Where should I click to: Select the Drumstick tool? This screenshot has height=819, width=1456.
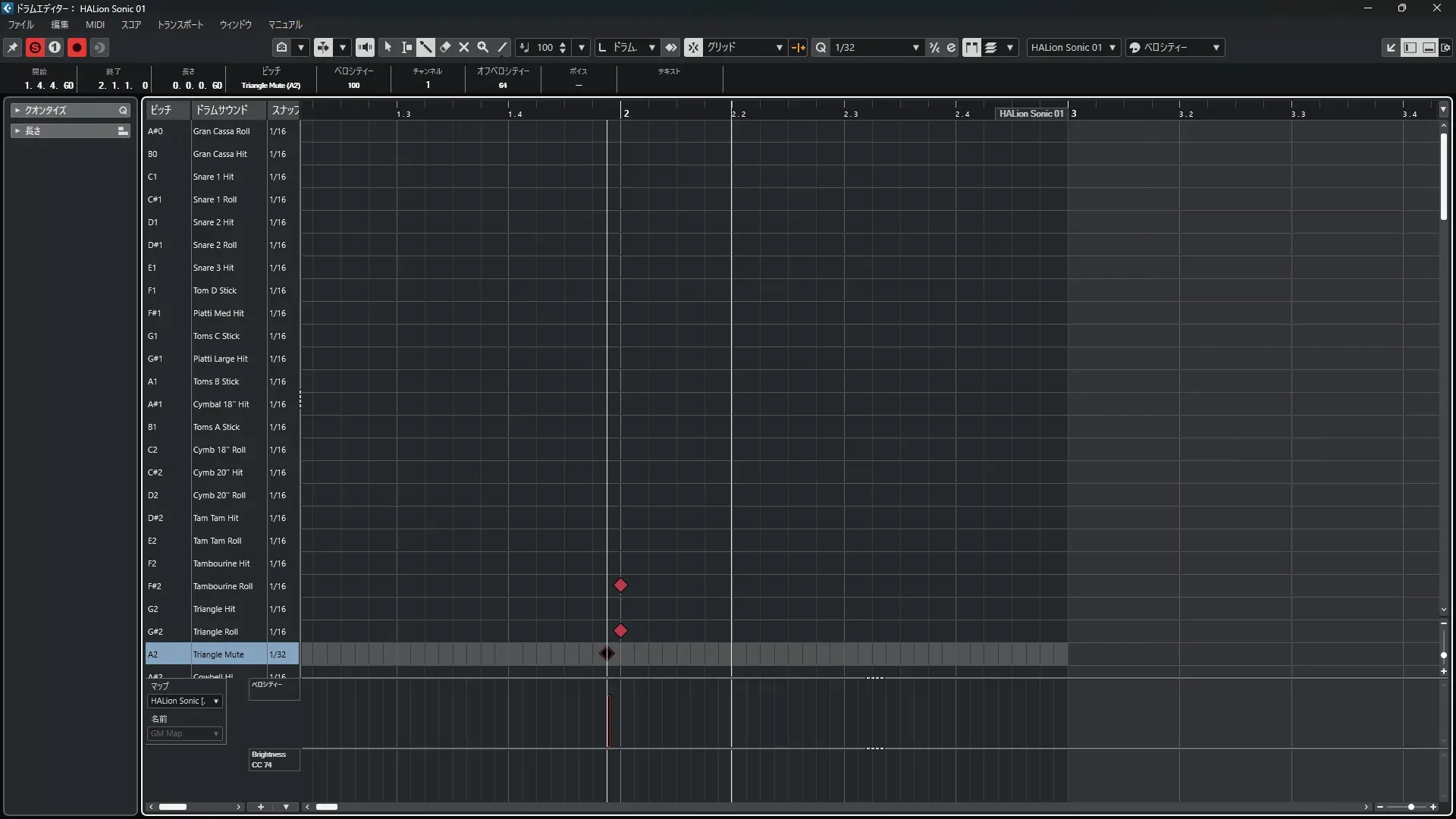click(426, 47)
